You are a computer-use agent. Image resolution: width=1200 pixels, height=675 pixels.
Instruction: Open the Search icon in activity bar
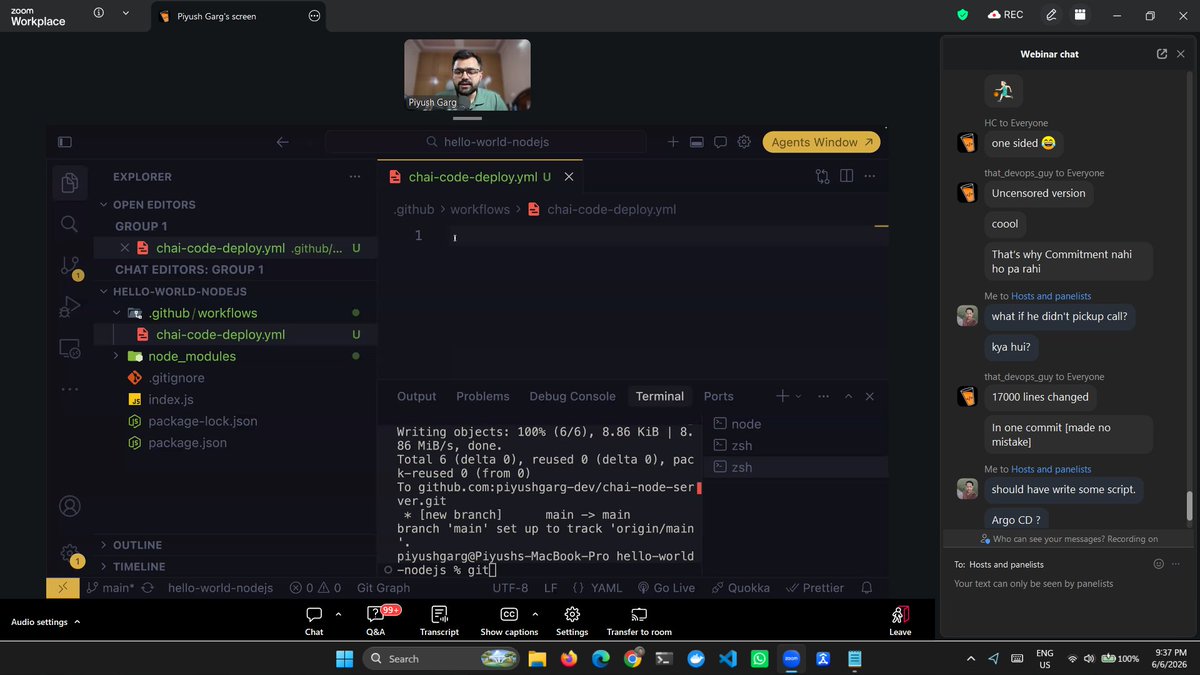pyautogui.click(x=69, y=224)
